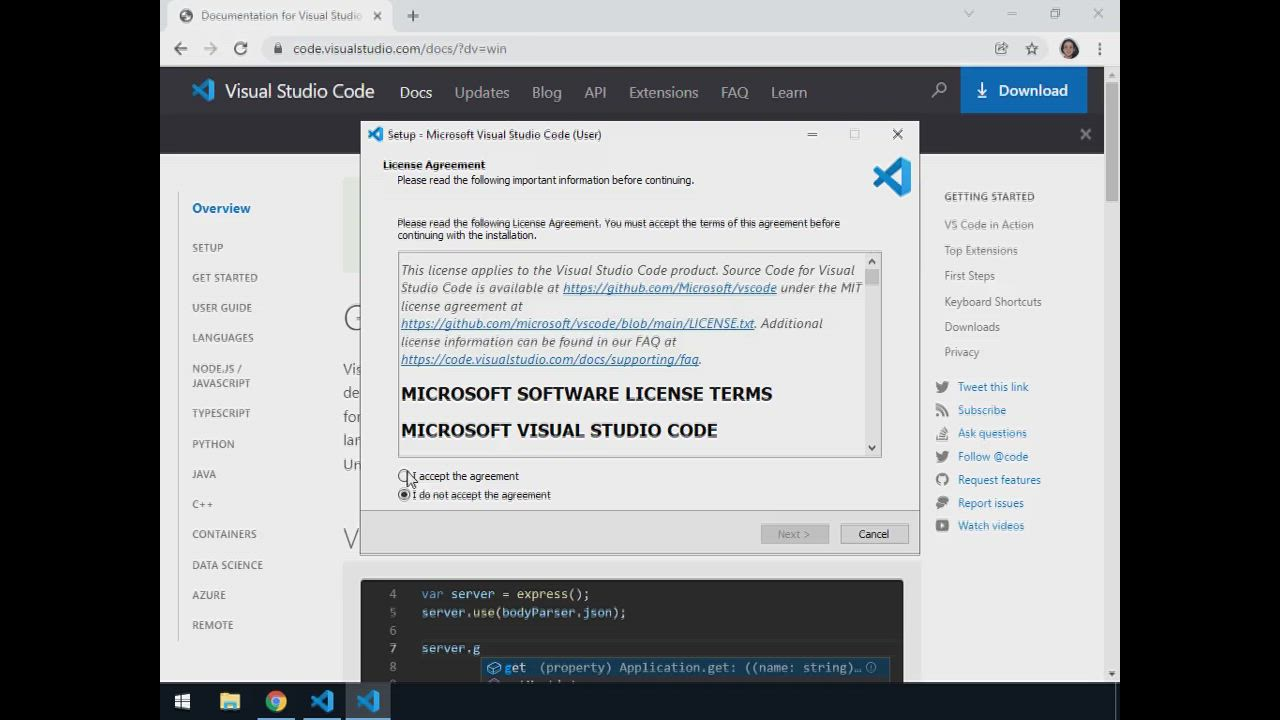Close the Documentation for Visual Studio tab

coord(377,16)
